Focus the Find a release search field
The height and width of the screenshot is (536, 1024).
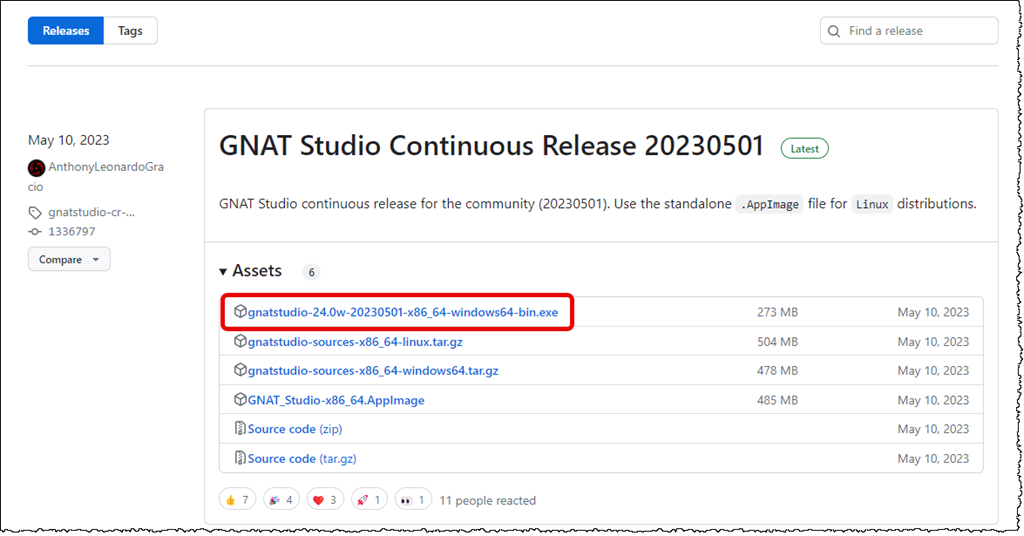(x=909, y=31)
